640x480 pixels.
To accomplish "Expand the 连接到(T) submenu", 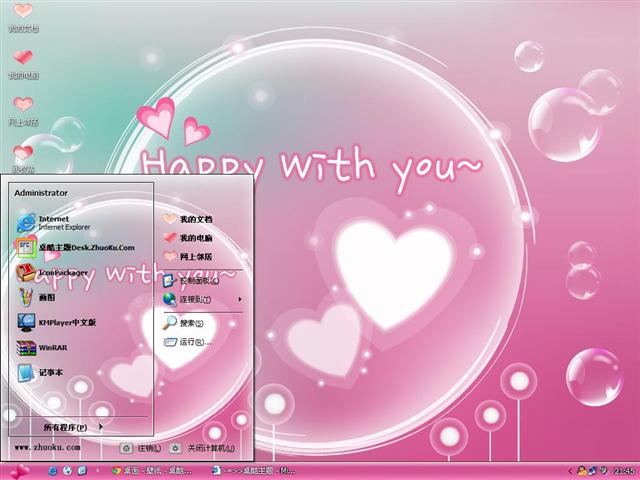I will (x=202, y=299).
